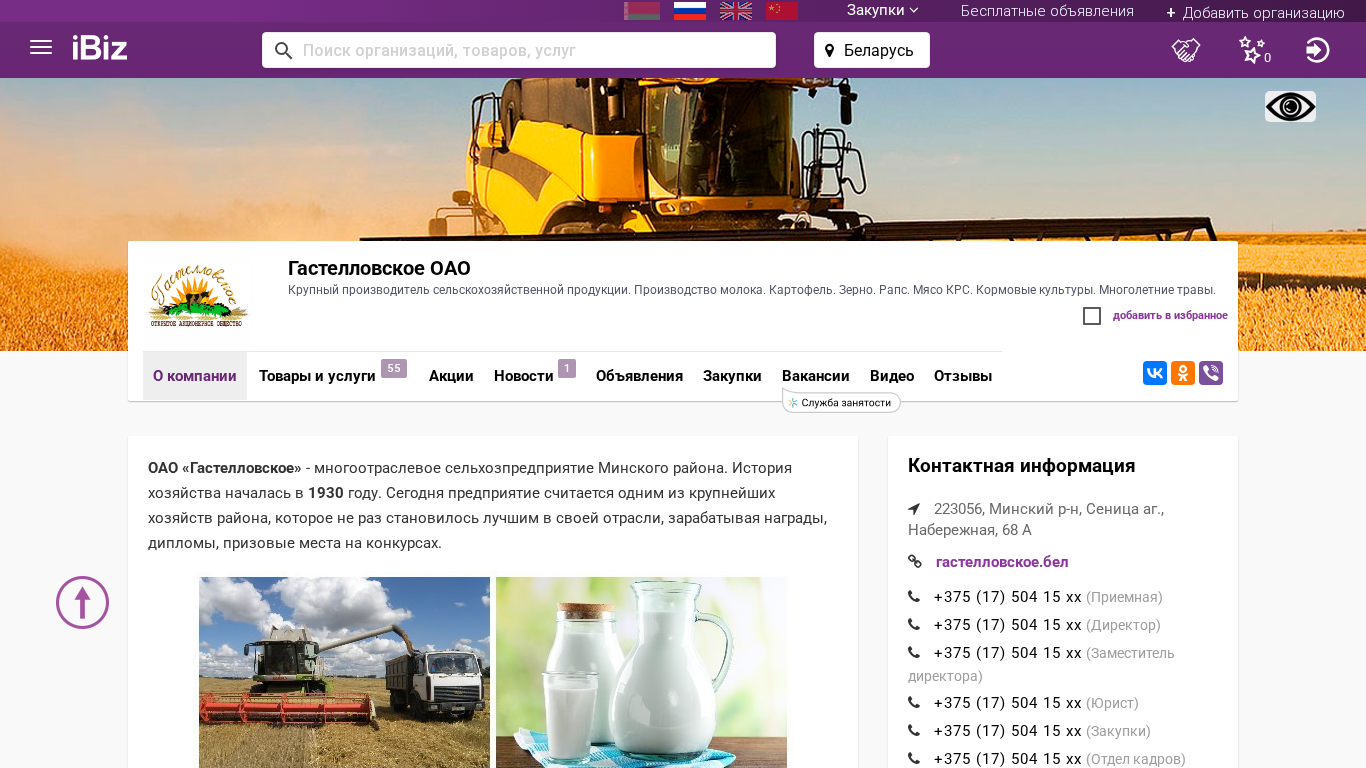Open the handshake partners icon
1366x768 pixels.
[x=1186, y=50]
